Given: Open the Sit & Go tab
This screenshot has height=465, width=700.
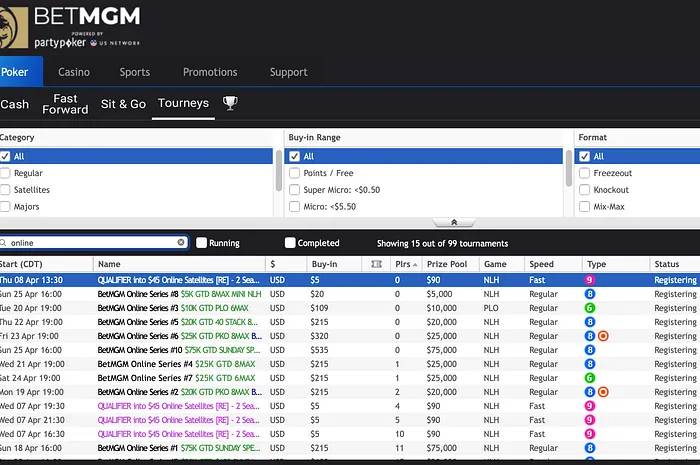Looking at the screenshot, I should click(123, 104).
